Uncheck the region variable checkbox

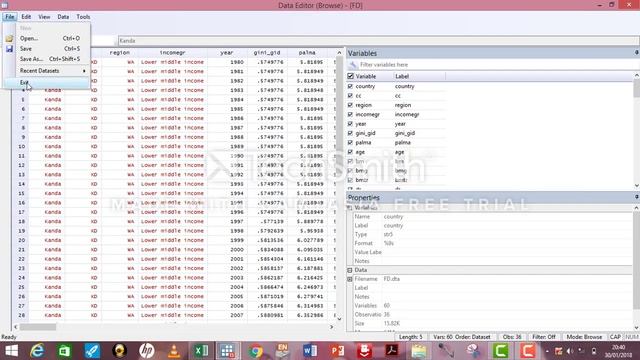point(350,105)
